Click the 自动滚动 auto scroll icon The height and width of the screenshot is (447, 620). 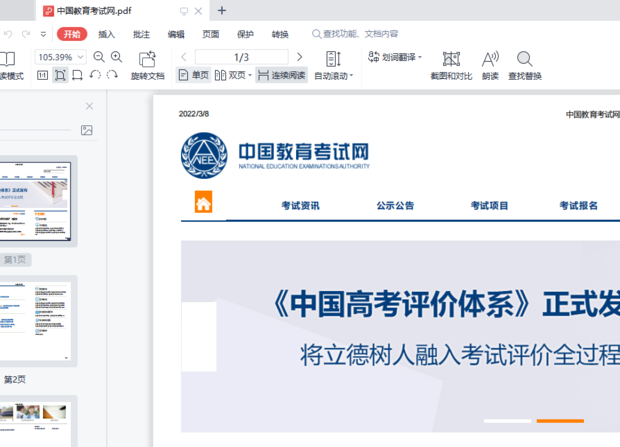tap(333, 59)
